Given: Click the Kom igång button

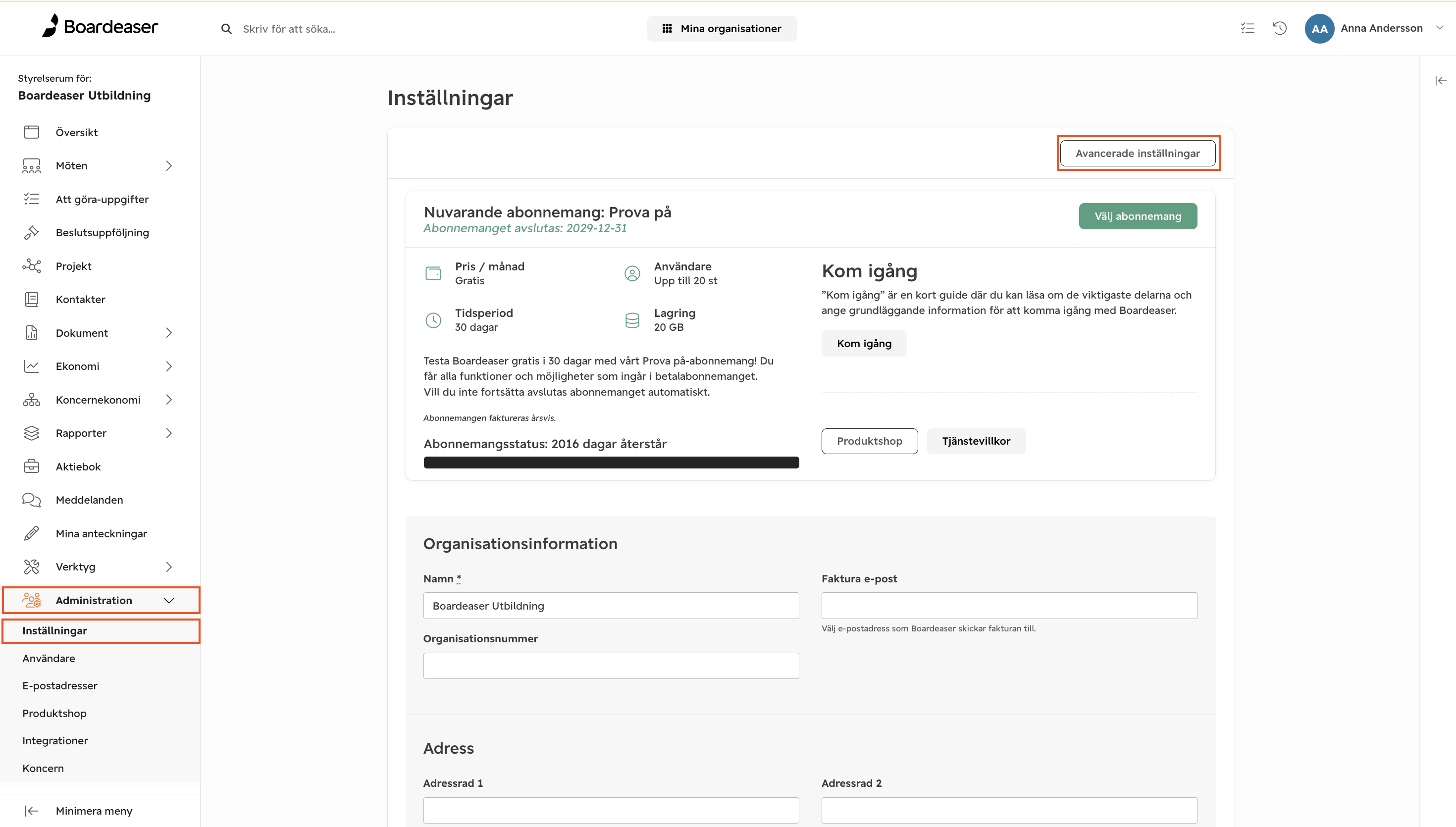Looking at the screenshot, I should [x=864, y=343].
